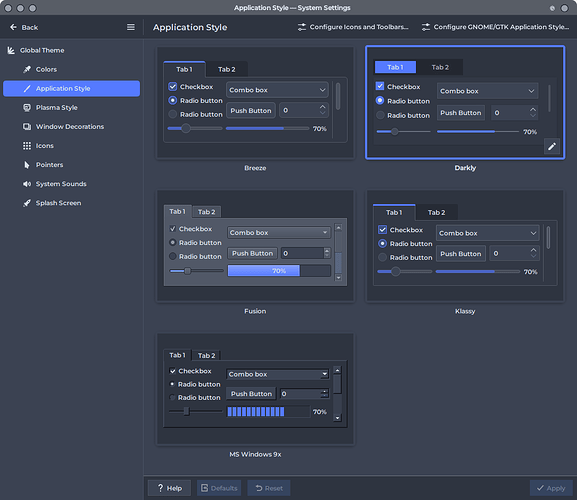Screen dimensions: 577x500
Task: Open the Combo box in Fusion preview
Action: click(279, 233)
